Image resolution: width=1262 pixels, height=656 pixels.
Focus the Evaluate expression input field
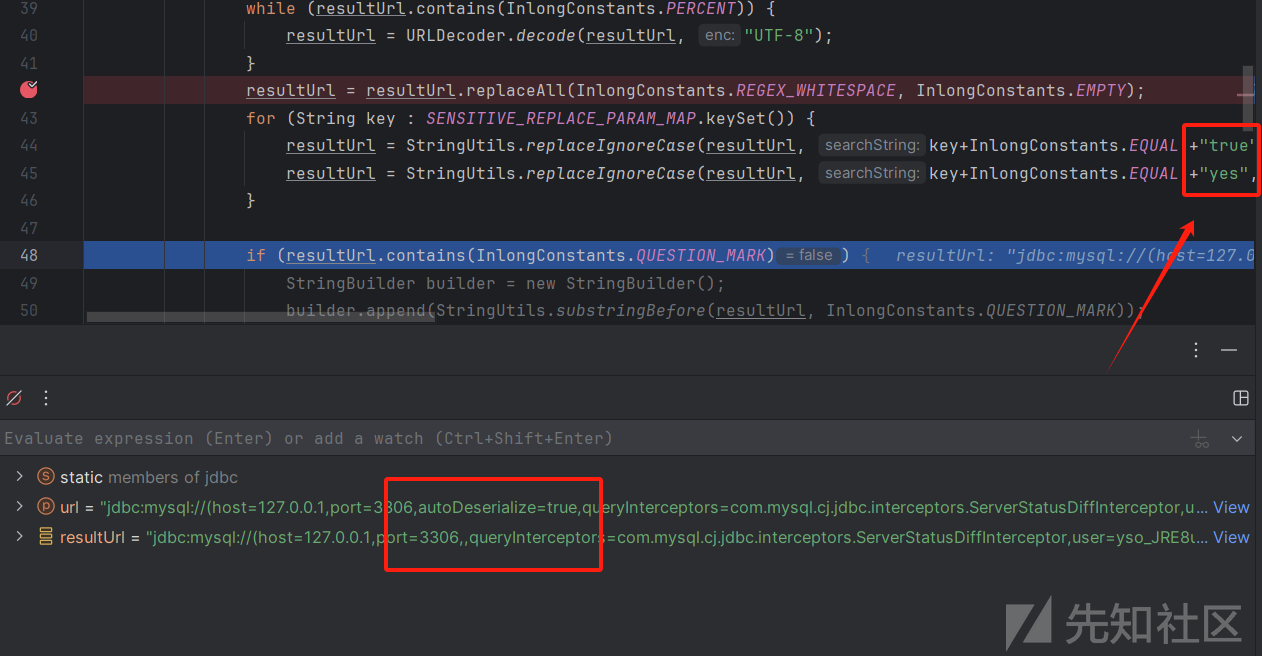coord(590,438)
